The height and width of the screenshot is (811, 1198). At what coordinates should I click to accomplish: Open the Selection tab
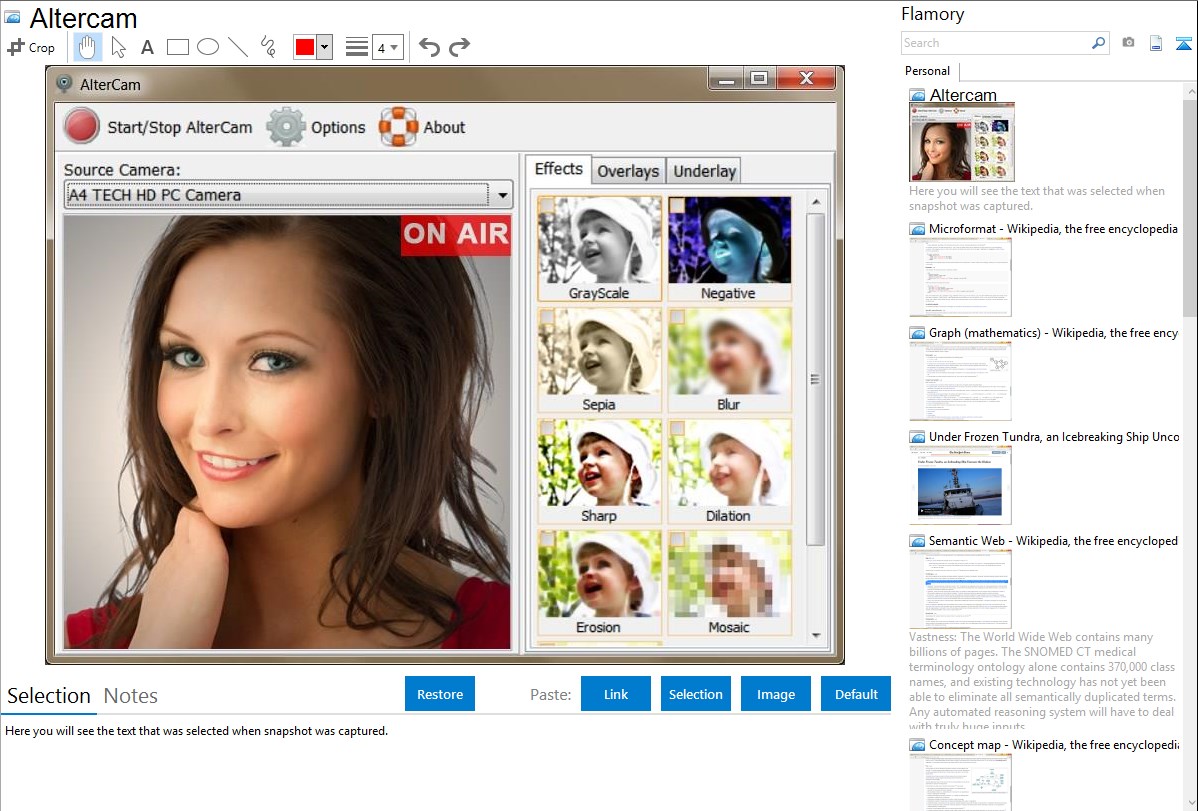point(49,696)
